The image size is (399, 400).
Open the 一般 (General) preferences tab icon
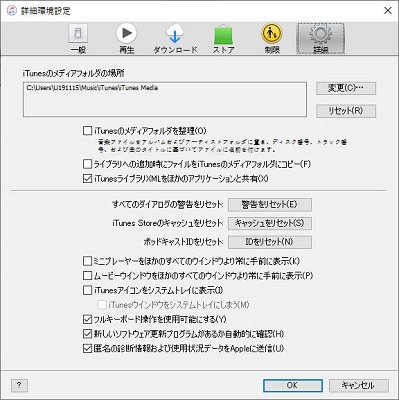(78, 33)
